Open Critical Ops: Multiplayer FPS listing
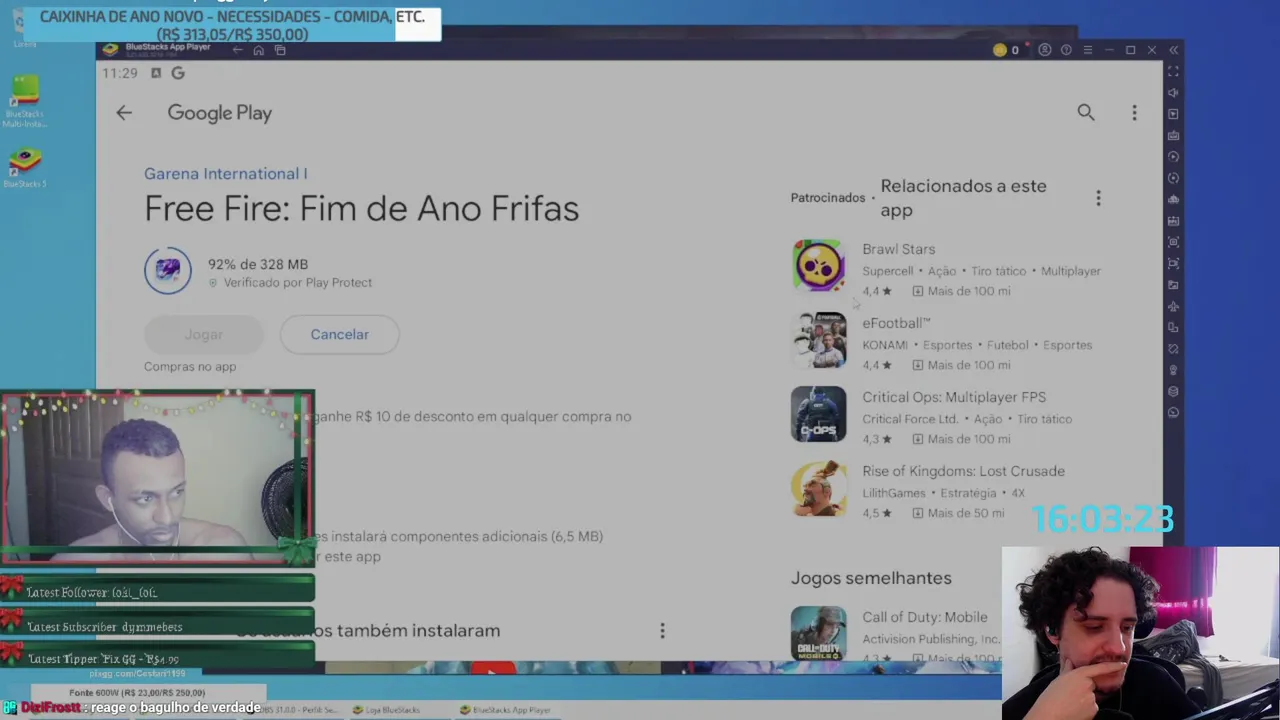Viewport: 1280px width, 720px height. point(946,417)
